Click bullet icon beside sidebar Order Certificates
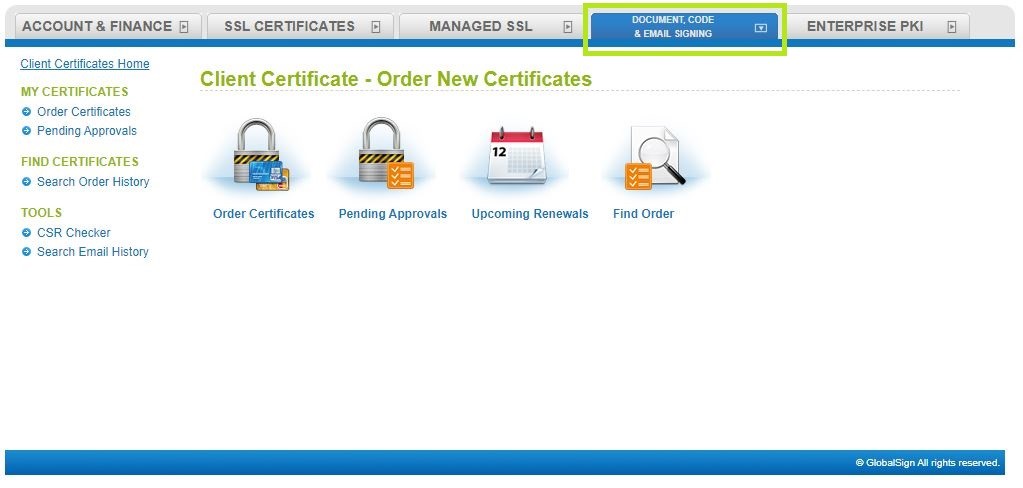Image resolution: width=1023 pixels, height=488 pixels. click(26, 112)
